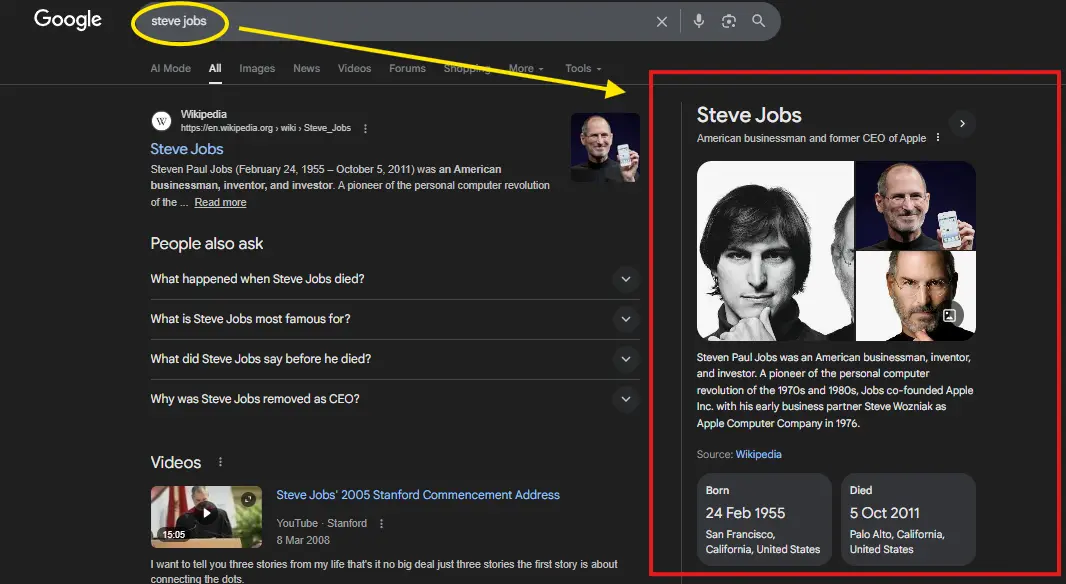Click the Videos section heading

(176, 462)
